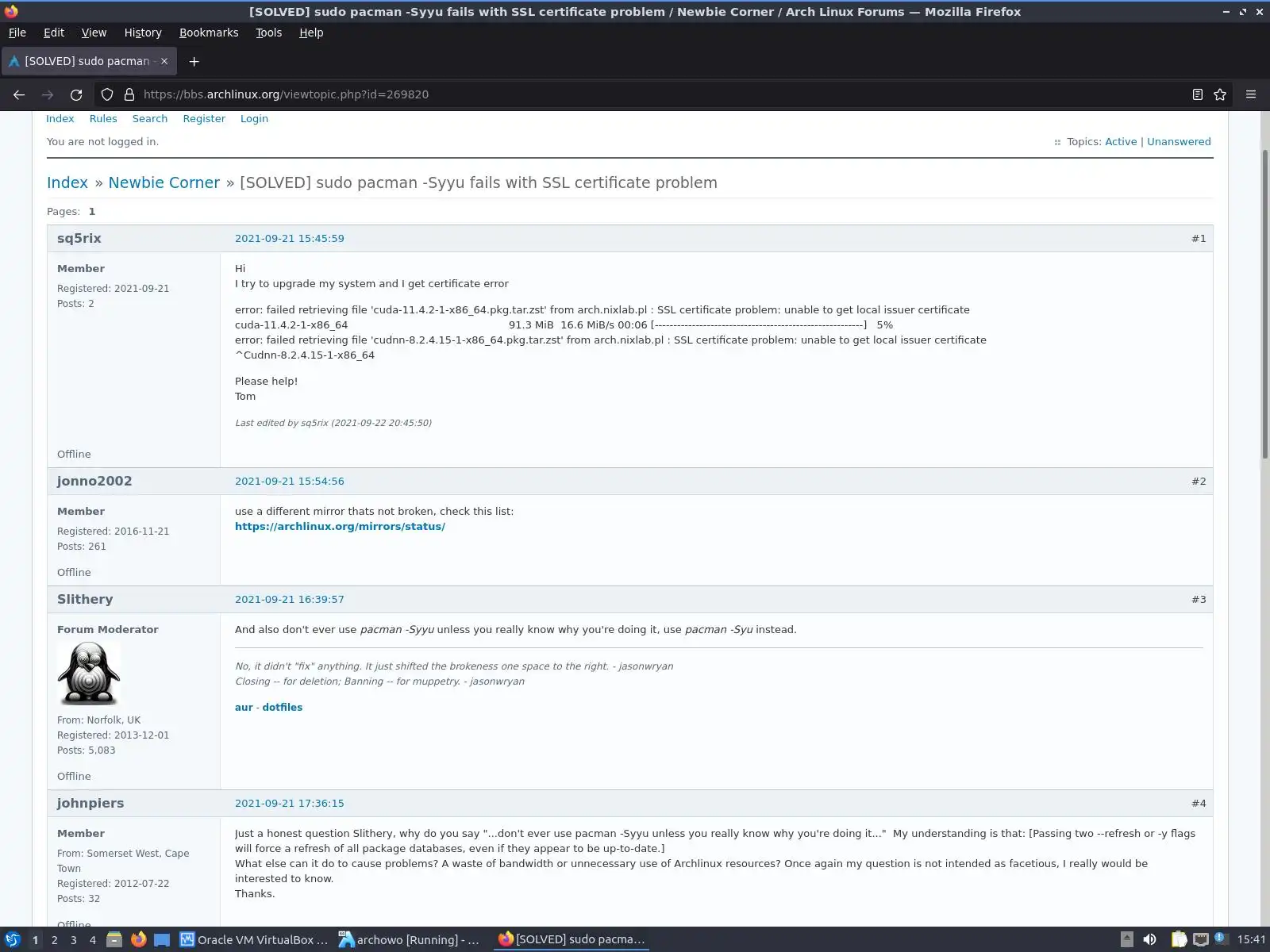Screen dimensions: 1270x952
Task: Click the username johnpiers in post #4
Action: (x=90, y=804)
